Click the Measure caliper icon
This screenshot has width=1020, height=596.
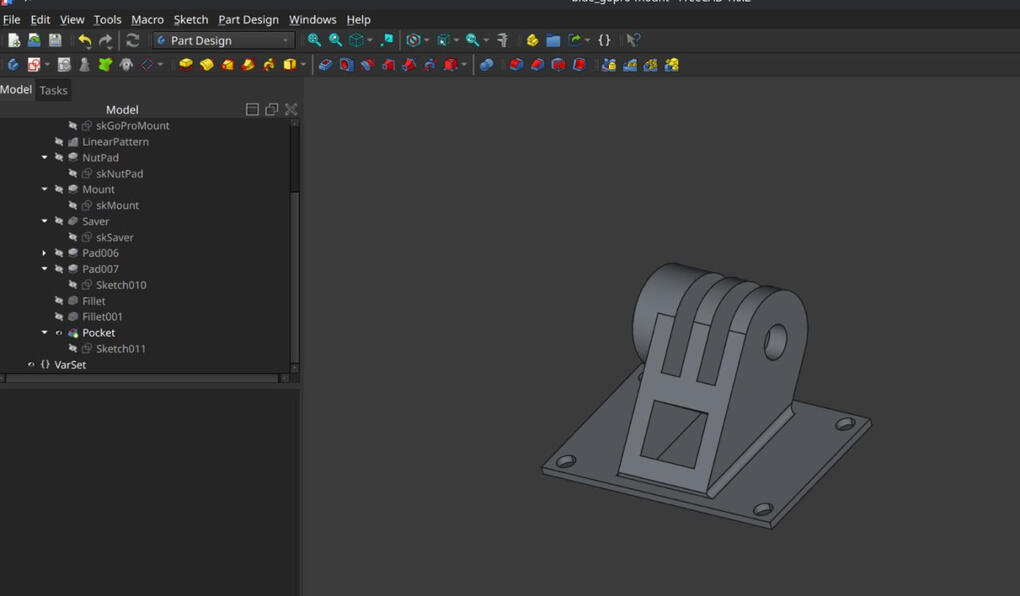[502, 41]
